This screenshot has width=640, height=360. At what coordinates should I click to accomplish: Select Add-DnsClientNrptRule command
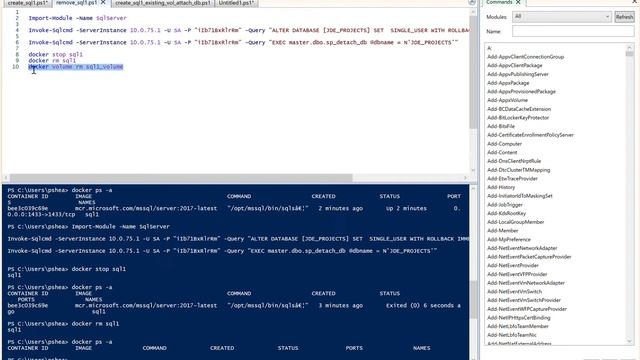[x=513, y=161]
